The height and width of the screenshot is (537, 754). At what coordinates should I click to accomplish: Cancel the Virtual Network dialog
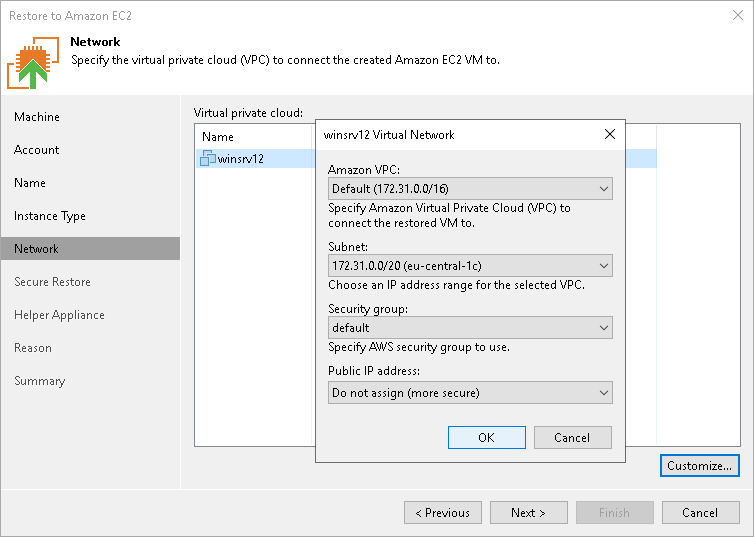click(x=573, y=437)
